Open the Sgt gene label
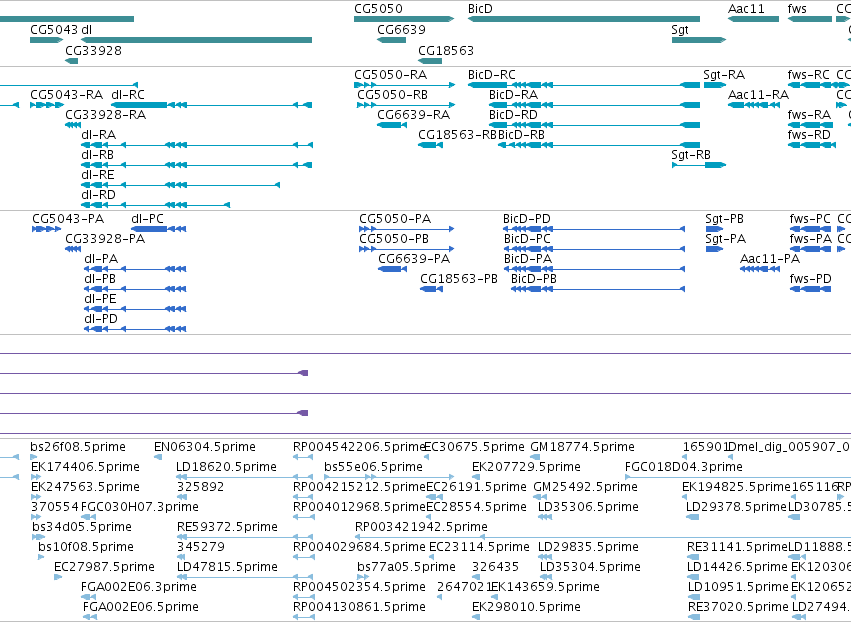Screen dimensions: 851x622 [680, 29]
